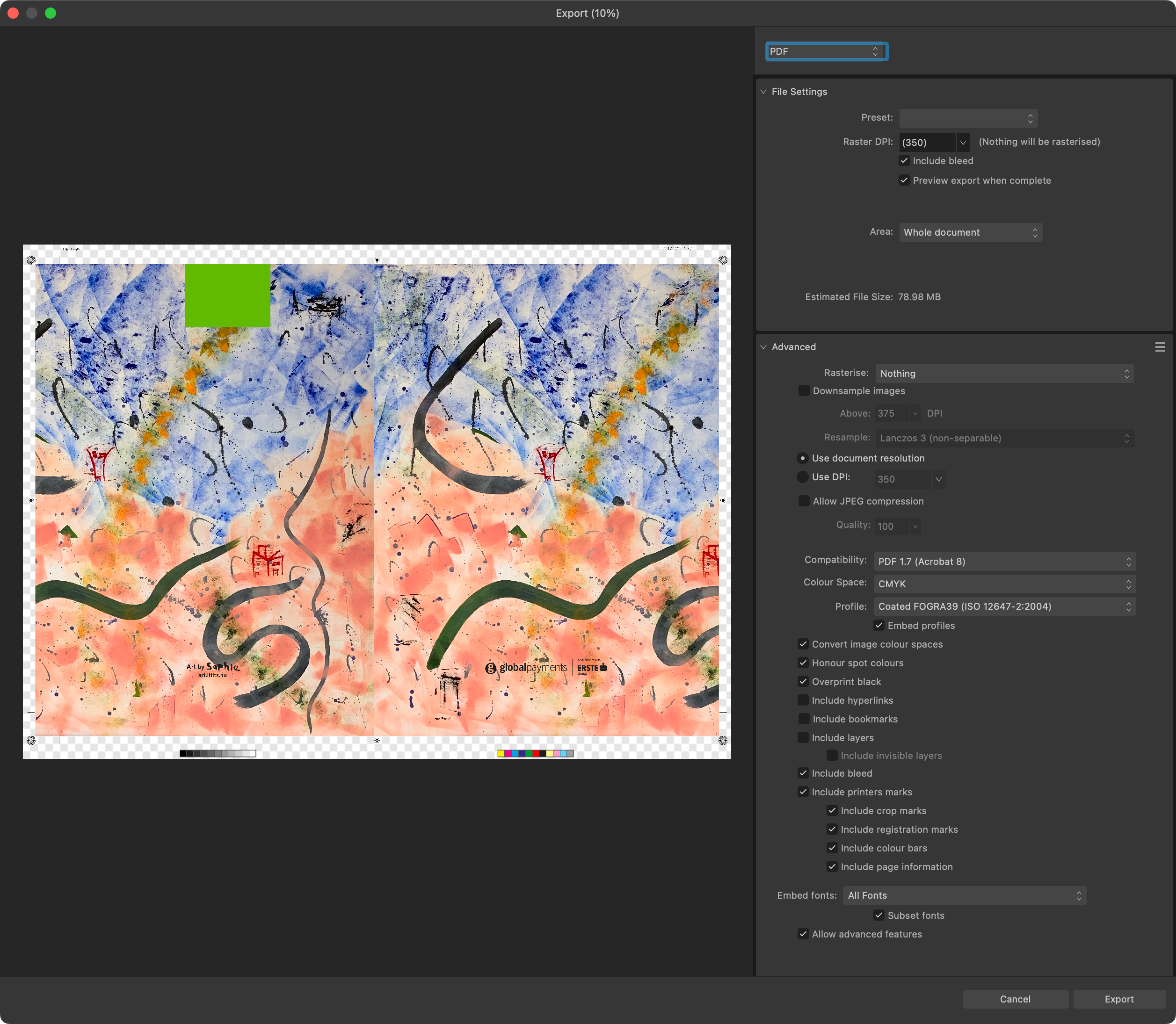
Task: Toggle Include colour bars
Action: pyautogui.click(x=832, y=848)
